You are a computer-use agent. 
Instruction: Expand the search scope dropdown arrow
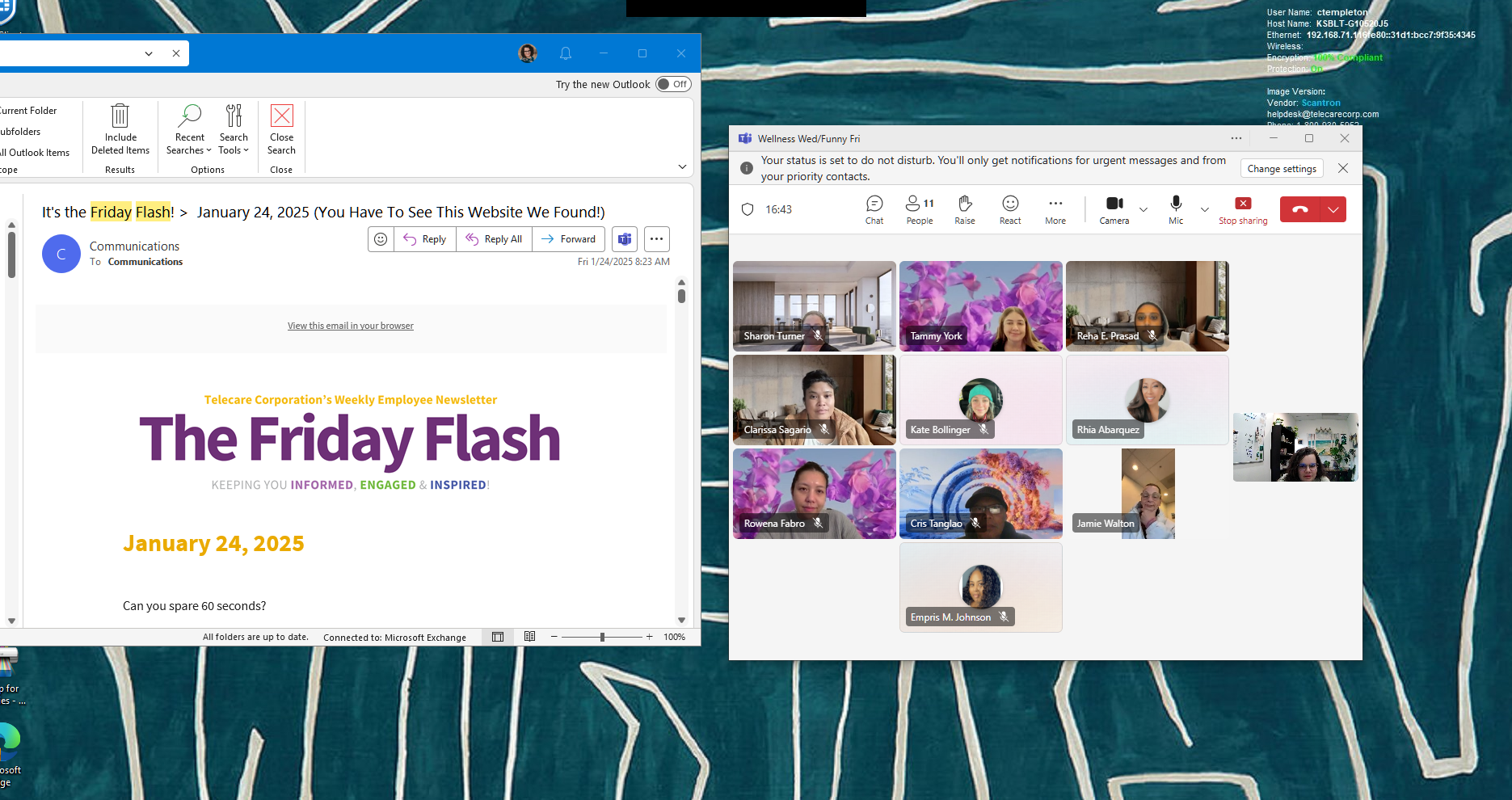tap(149, 53)
